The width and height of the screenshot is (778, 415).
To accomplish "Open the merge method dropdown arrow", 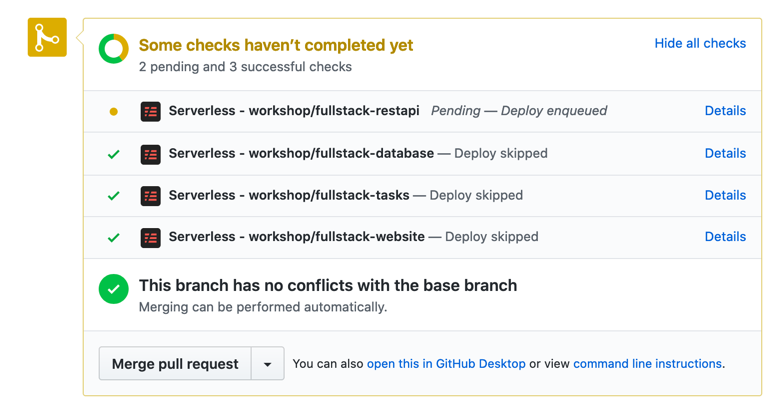I will coord(267,364).
